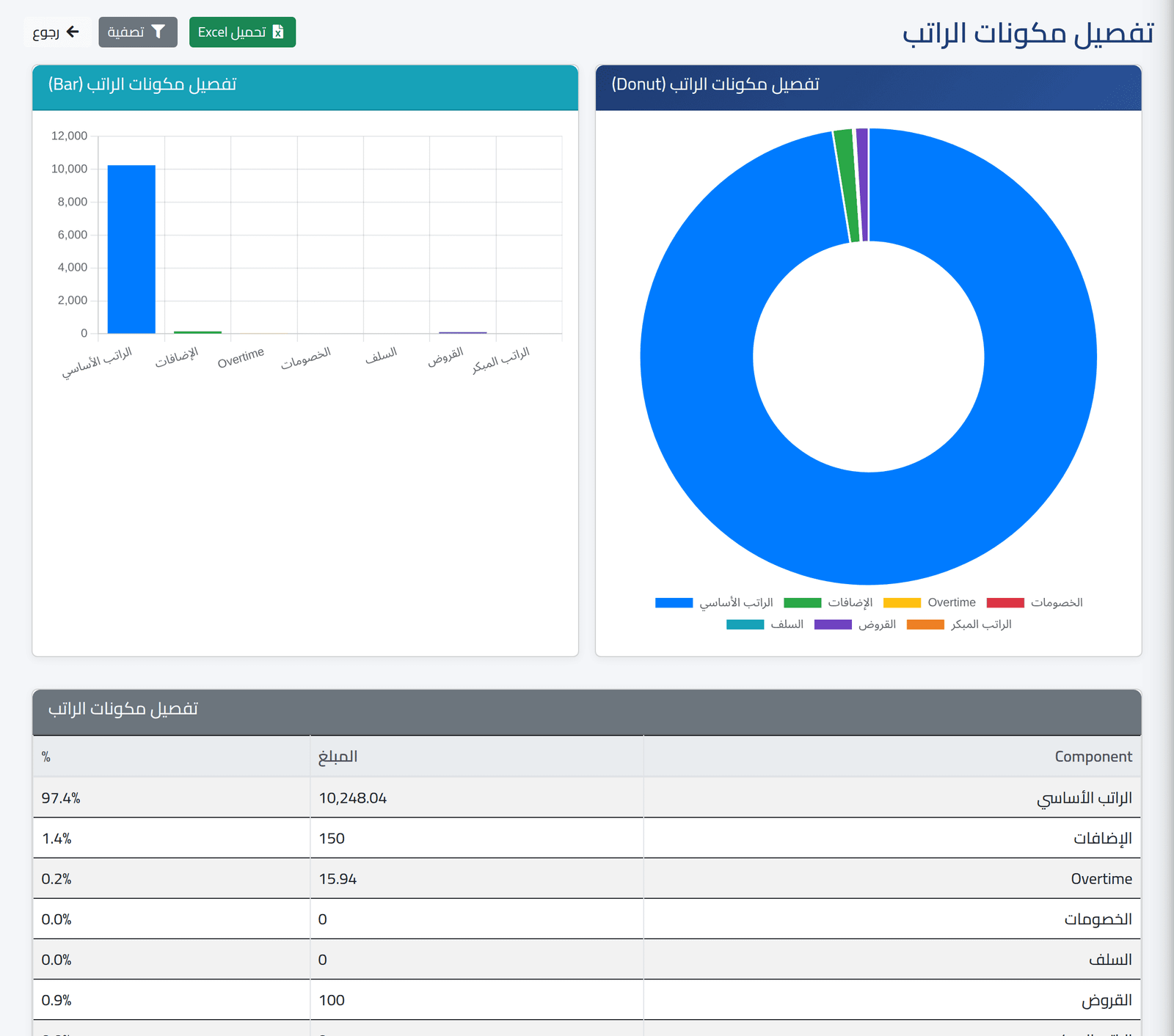The width and height of the screenshot is (1174, 1036).
Task: Click the Bar chart panel header
Action: 305,87
